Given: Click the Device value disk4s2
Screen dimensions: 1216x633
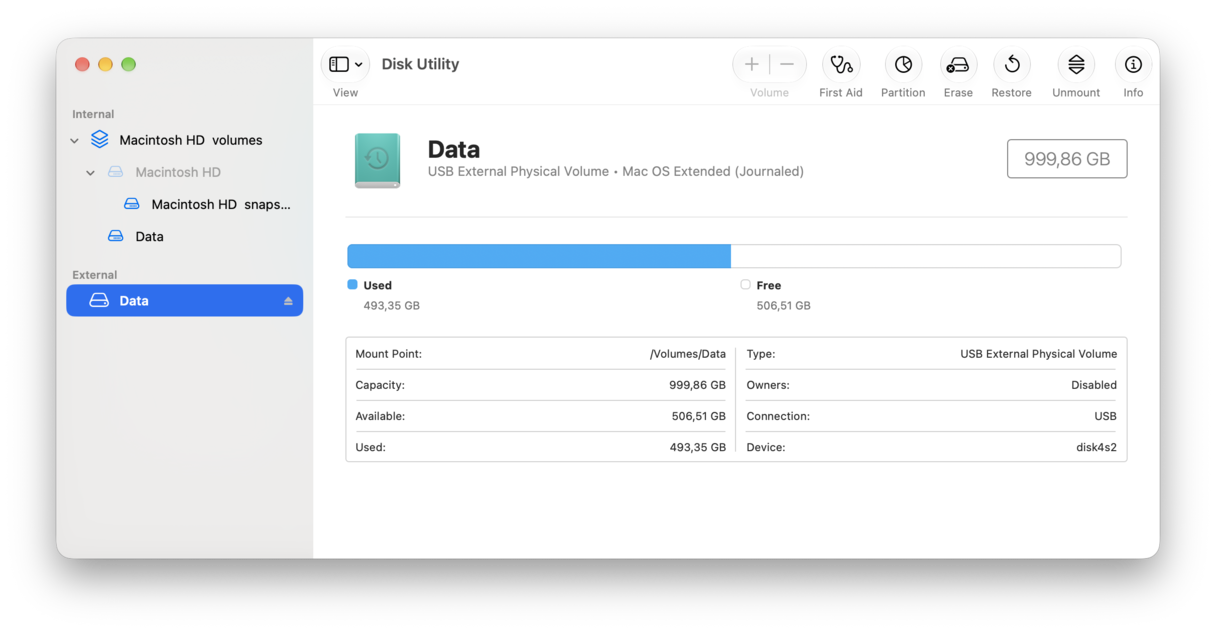Looking at the screenshot, I should pos(1096,447).
